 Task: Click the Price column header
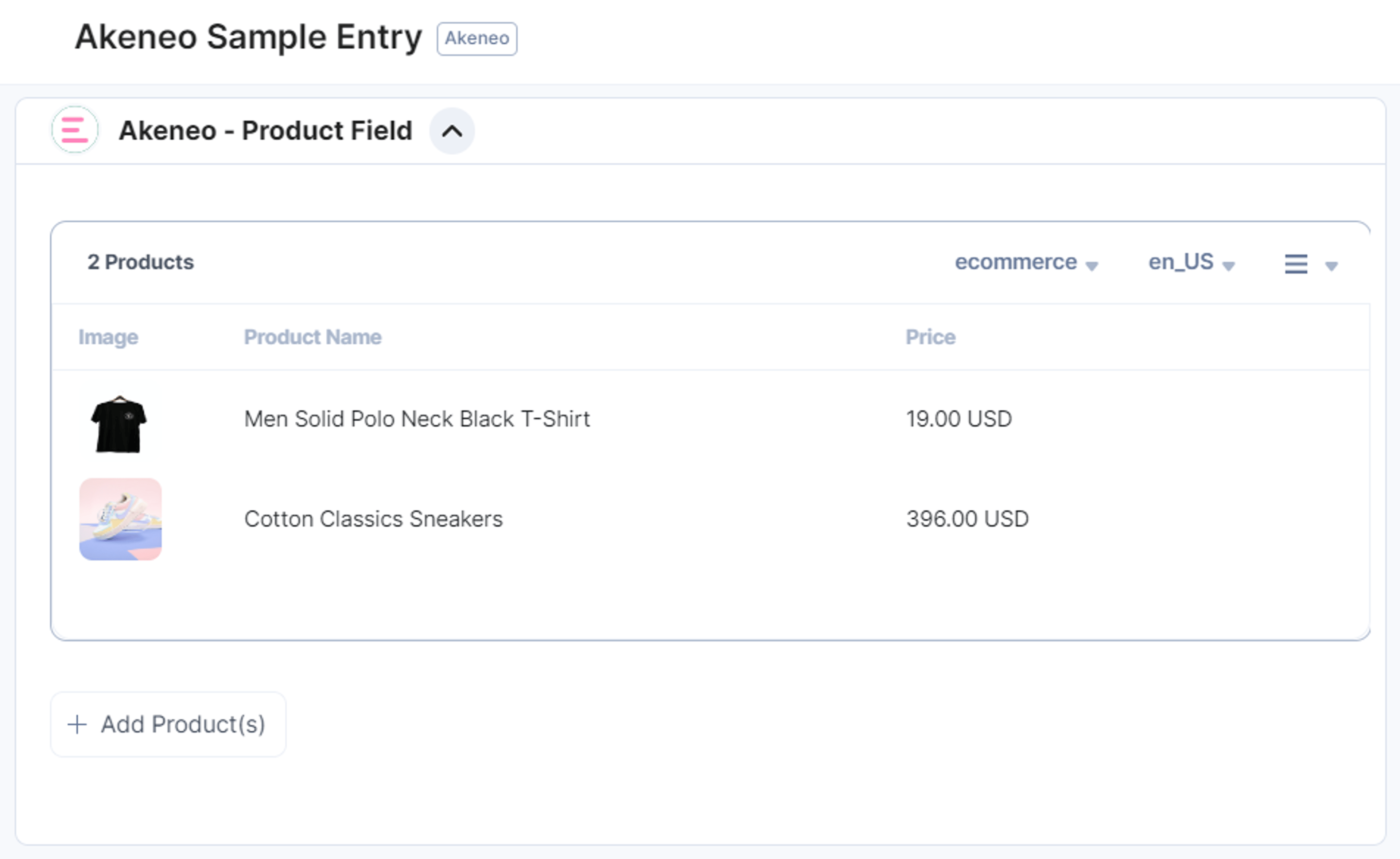(930, 337)
